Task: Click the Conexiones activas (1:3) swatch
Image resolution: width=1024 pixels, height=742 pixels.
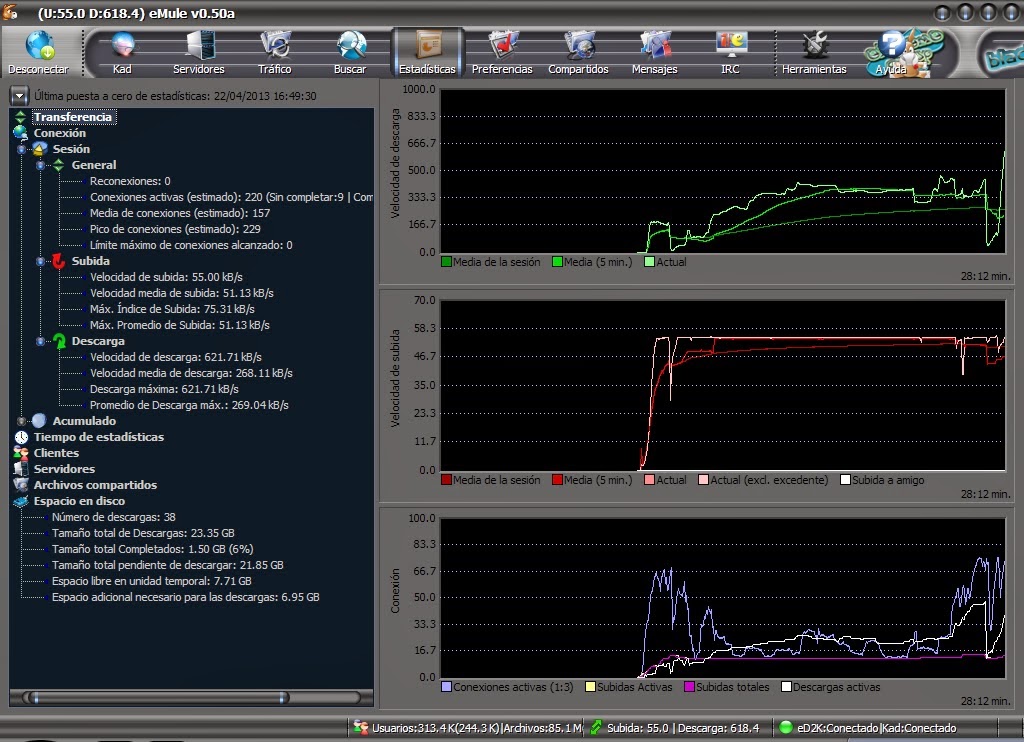Action: [x=446, y=687]
